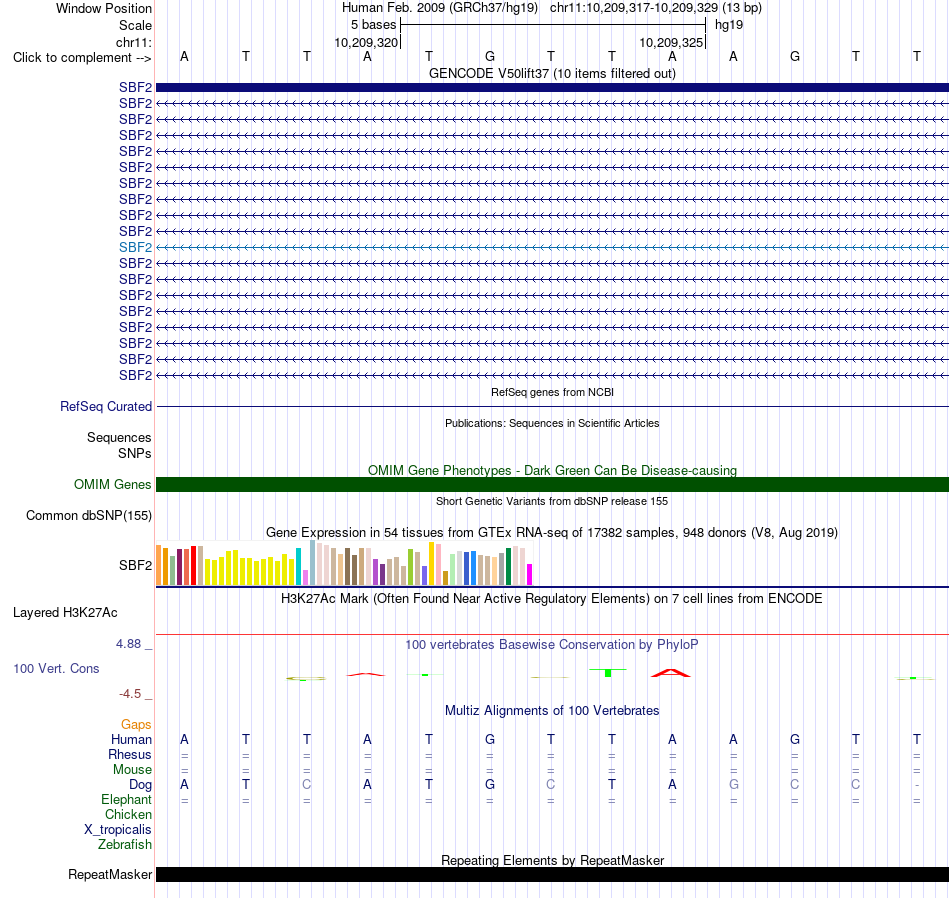
Task: Click the 'RefSeq Curated' track label
Action: tap(105, 407)
